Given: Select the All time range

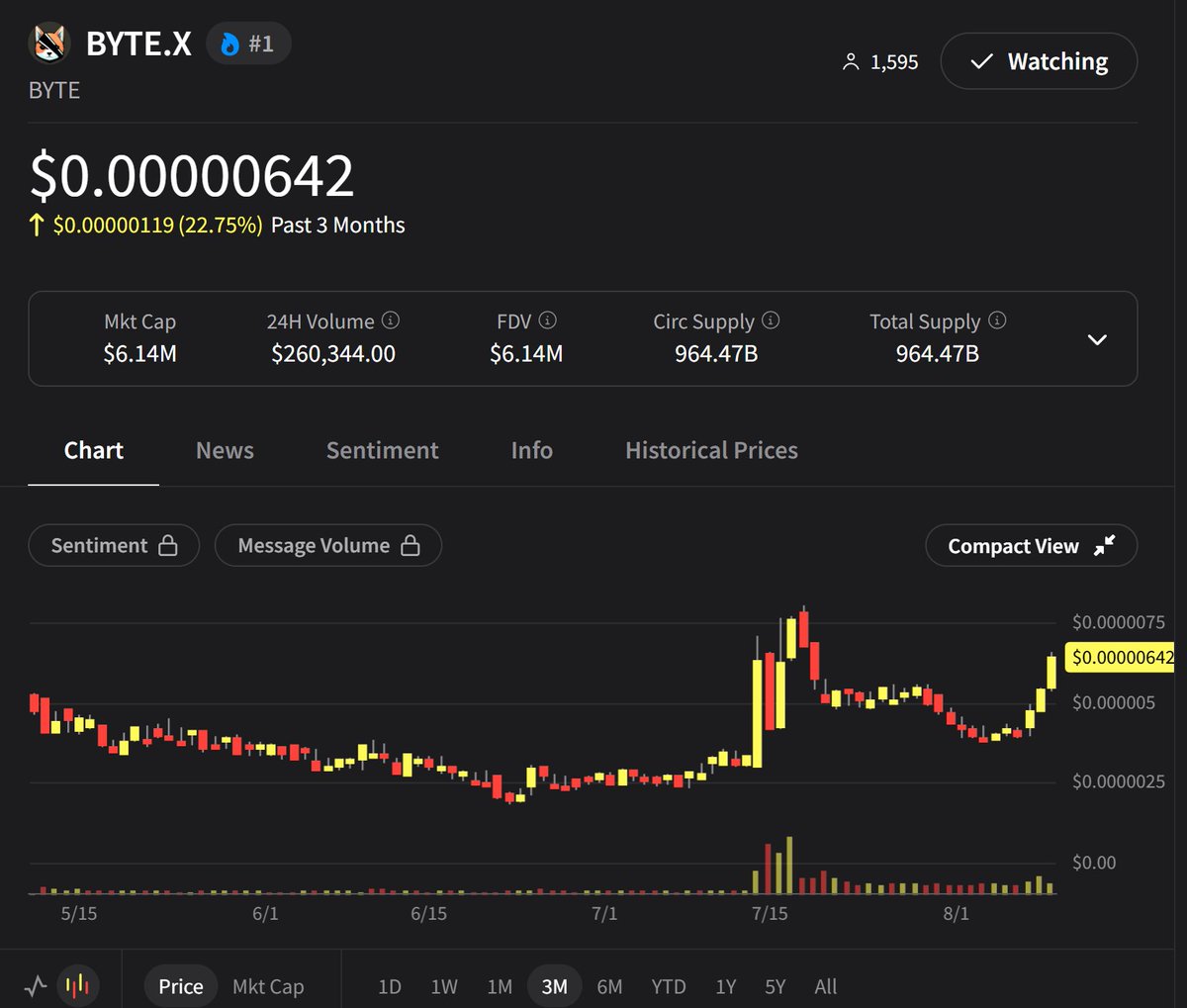Looking at the screenshot, I should coord(826,986).
